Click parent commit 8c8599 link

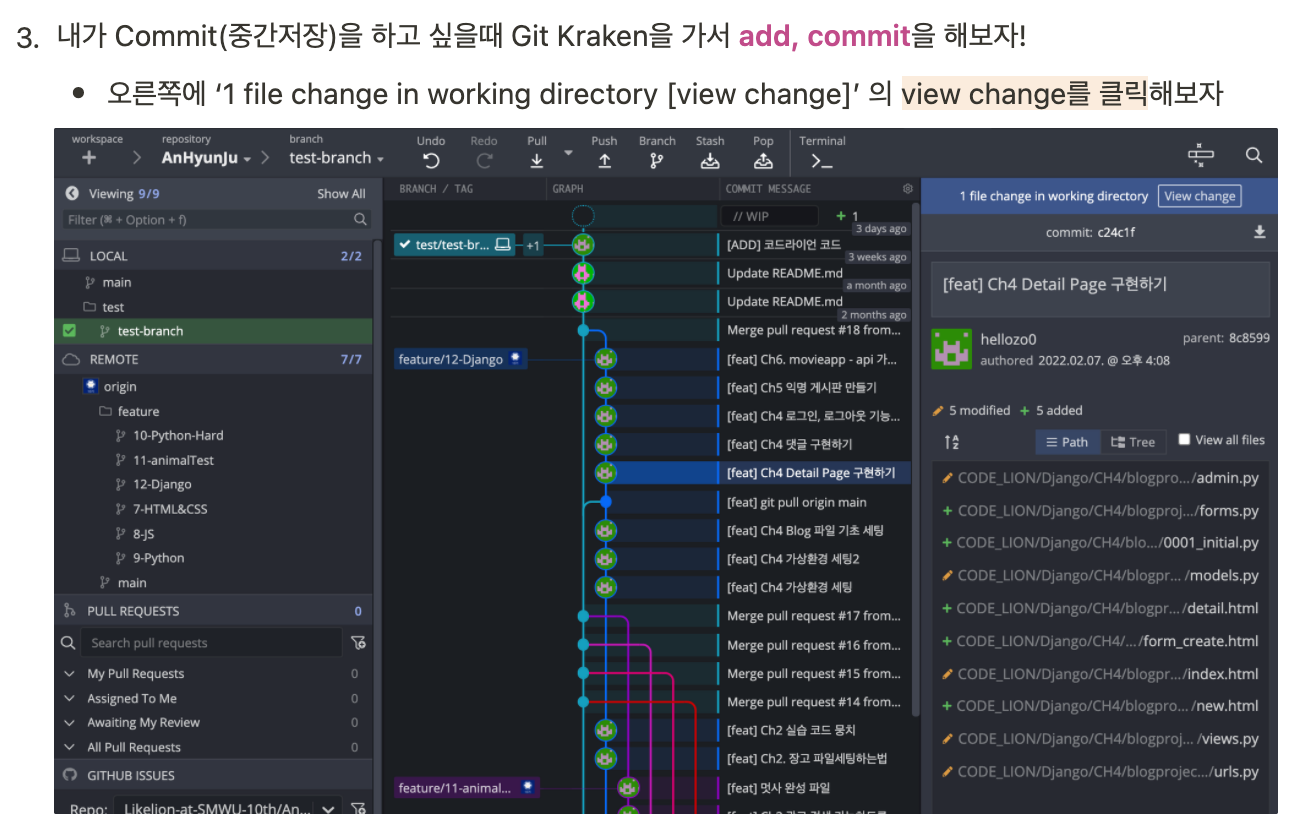[1247, 338]
